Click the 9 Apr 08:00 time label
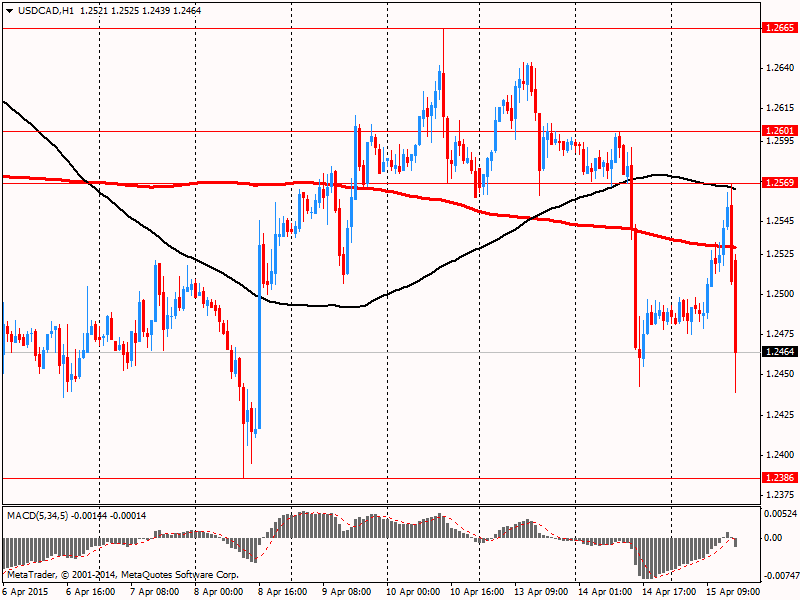The width and height of the screenshot is (800, 600). (346, 592)
